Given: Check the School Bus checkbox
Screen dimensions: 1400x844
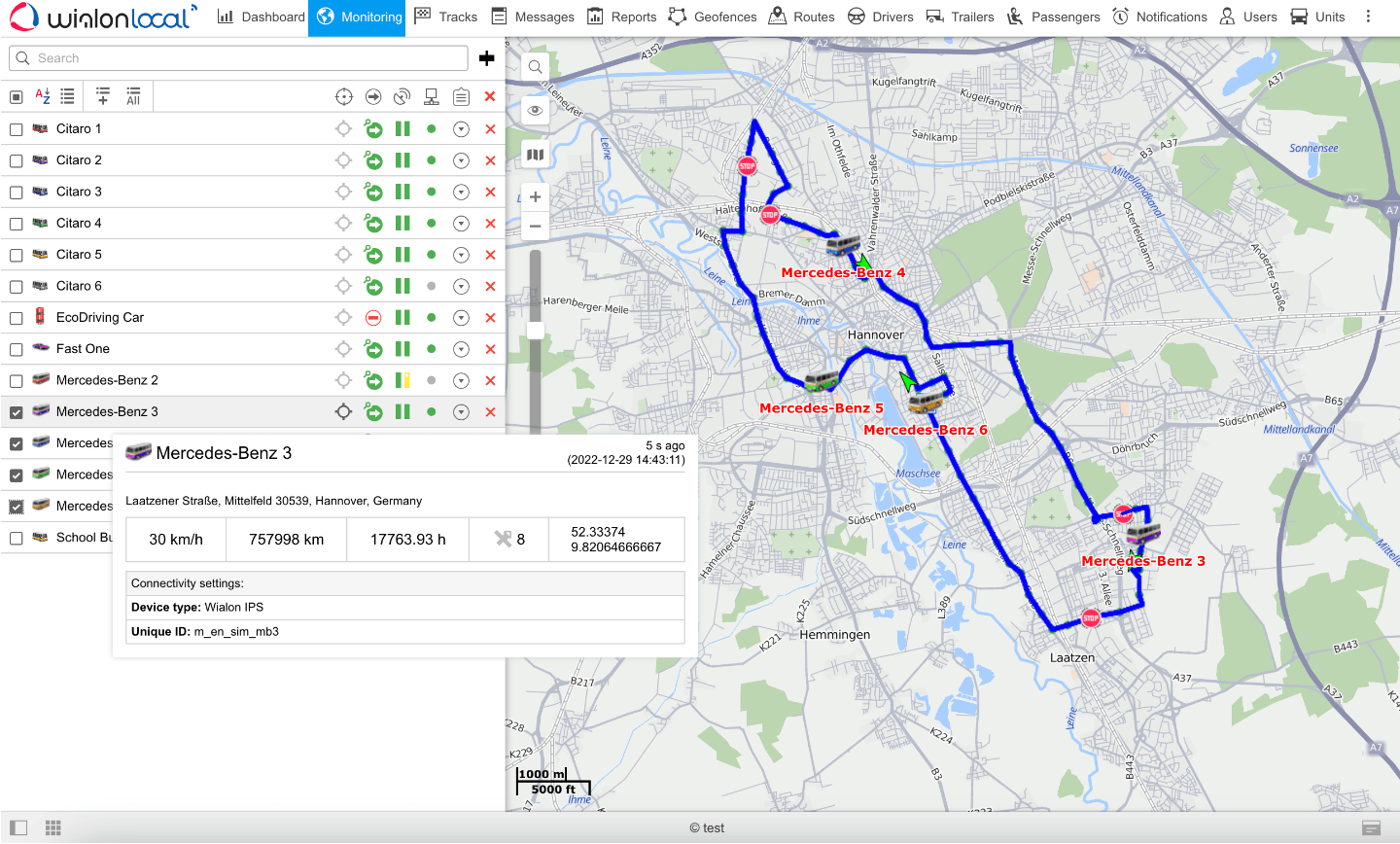Looking at the screenshot, I should 16,538.
